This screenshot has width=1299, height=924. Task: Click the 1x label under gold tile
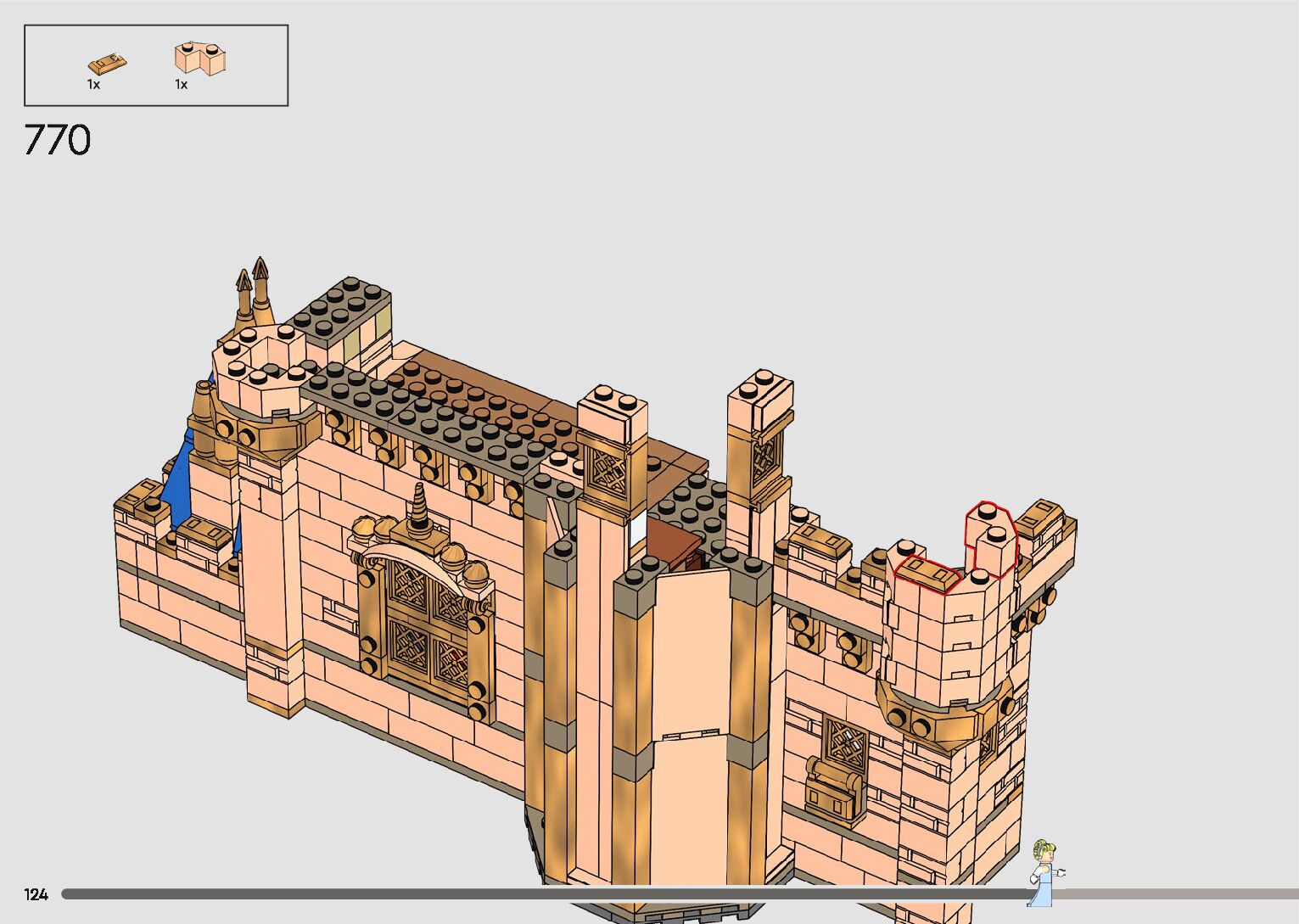click(x=93, y=85)
